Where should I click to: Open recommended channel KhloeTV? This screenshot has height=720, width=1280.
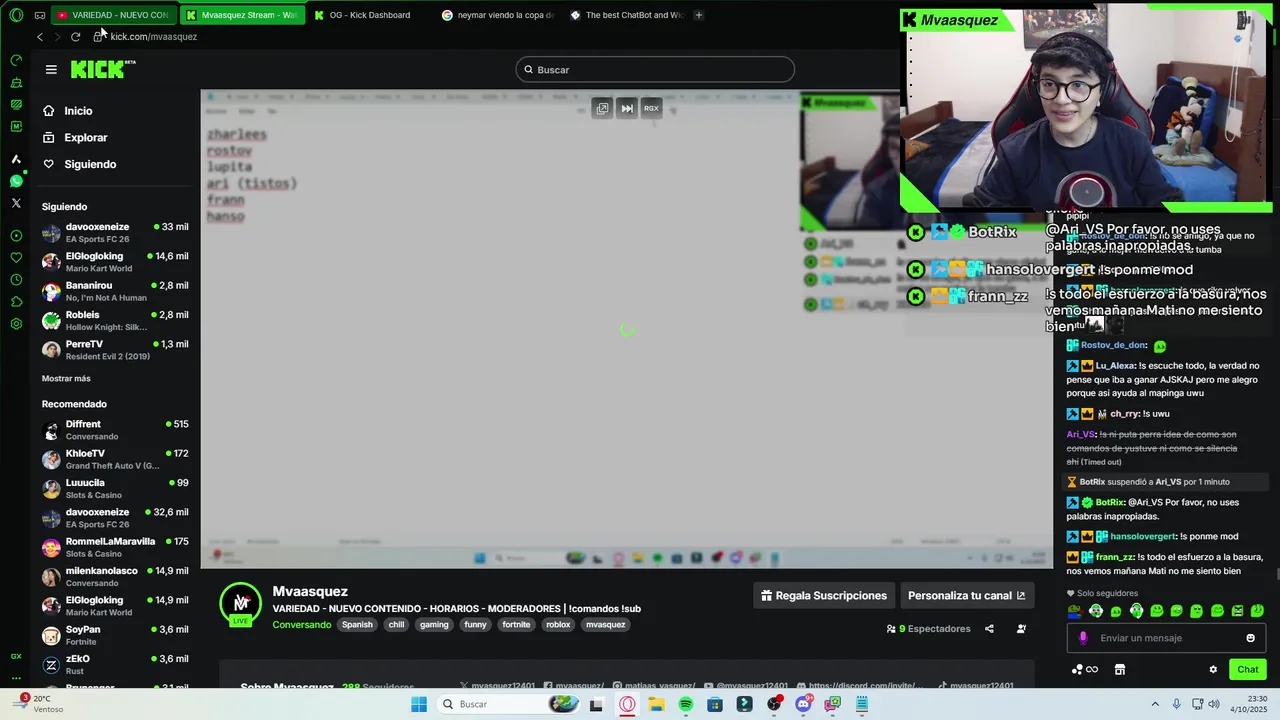[x=115, y=459]
